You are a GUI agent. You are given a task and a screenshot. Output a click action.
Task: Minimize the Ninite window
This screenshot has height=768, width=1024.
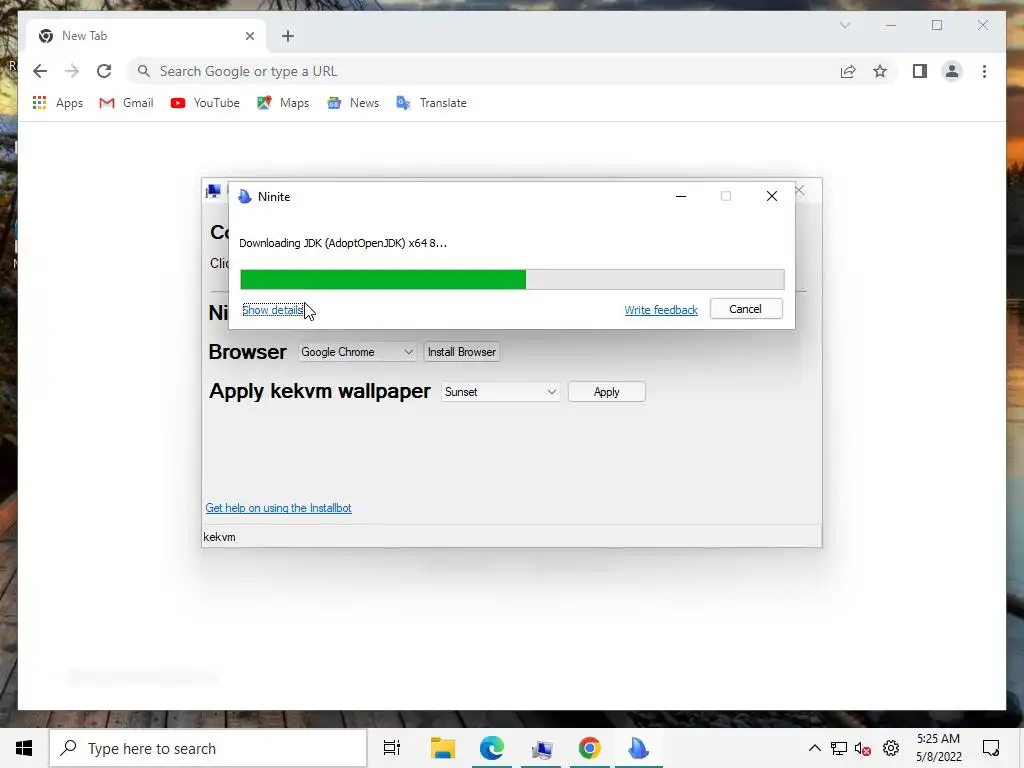point(680,196)
